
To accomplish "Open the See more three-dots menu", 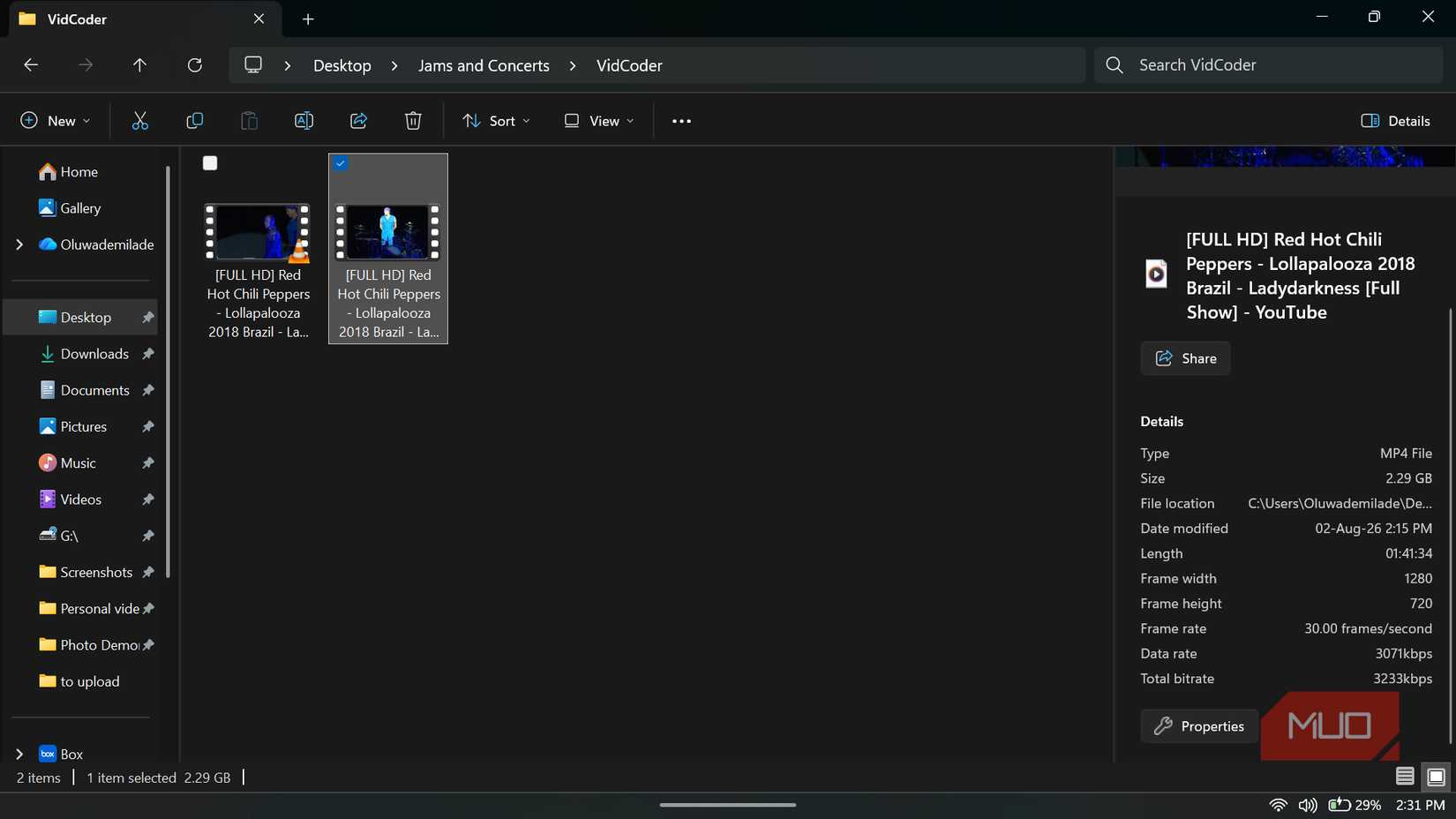I will click(x=681, y=121).
